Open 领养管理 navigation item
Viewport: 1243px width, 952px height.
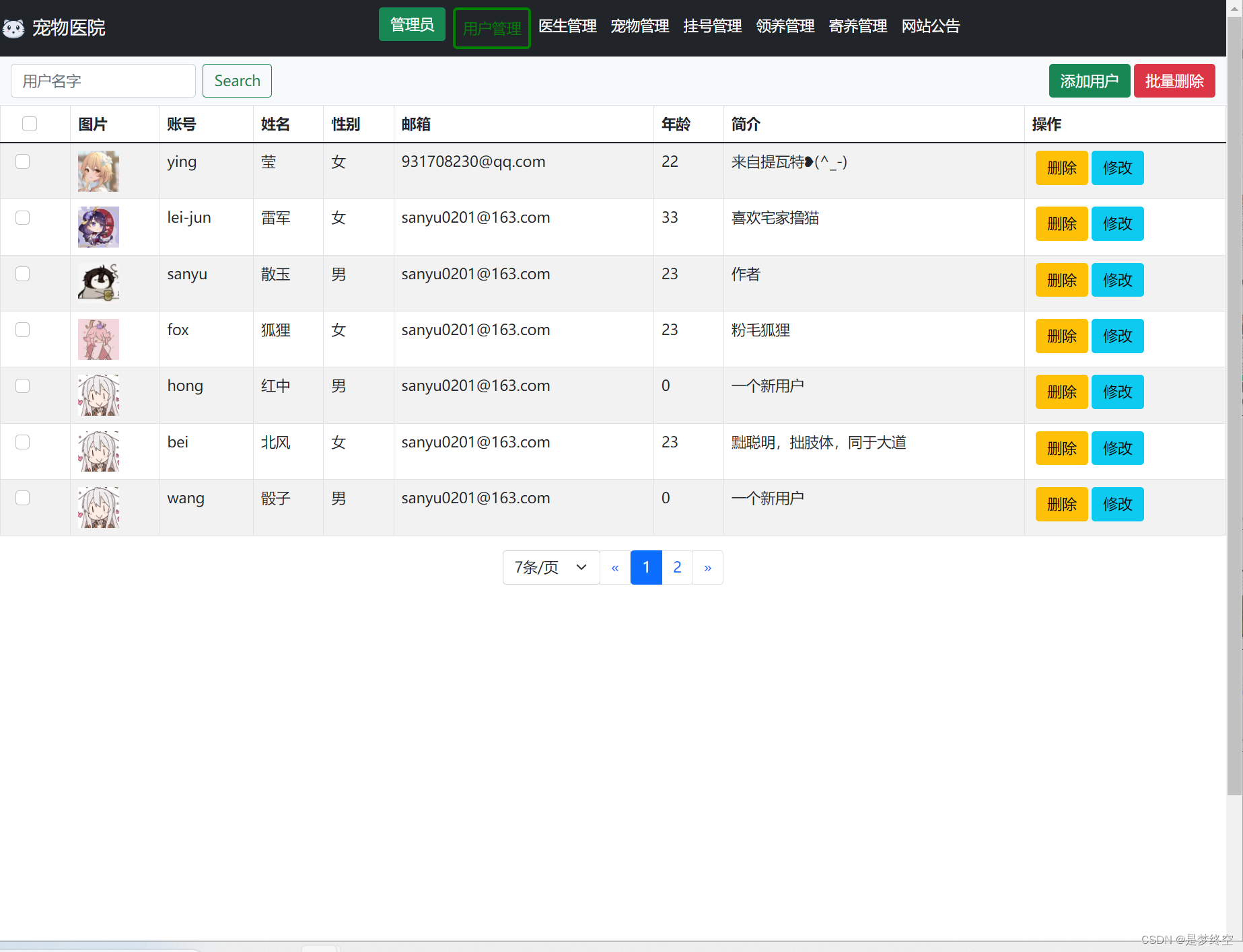tap(785, 26)
